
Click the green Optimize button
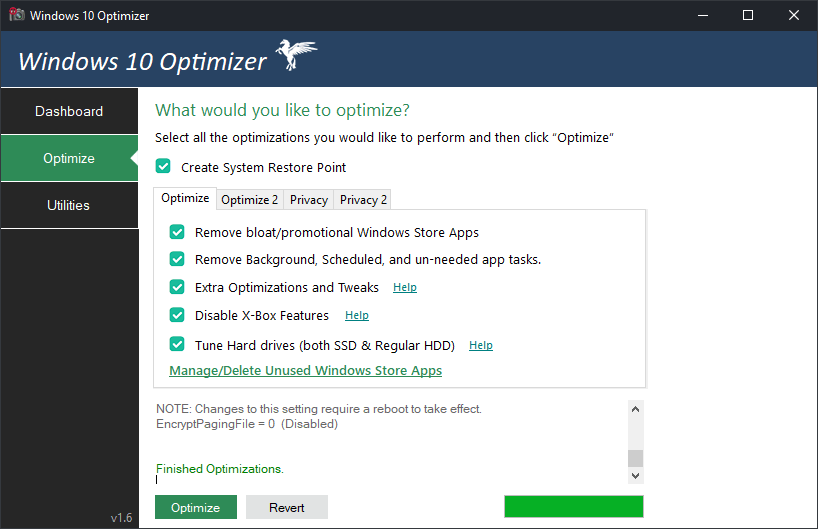click(x=196, y=507)
